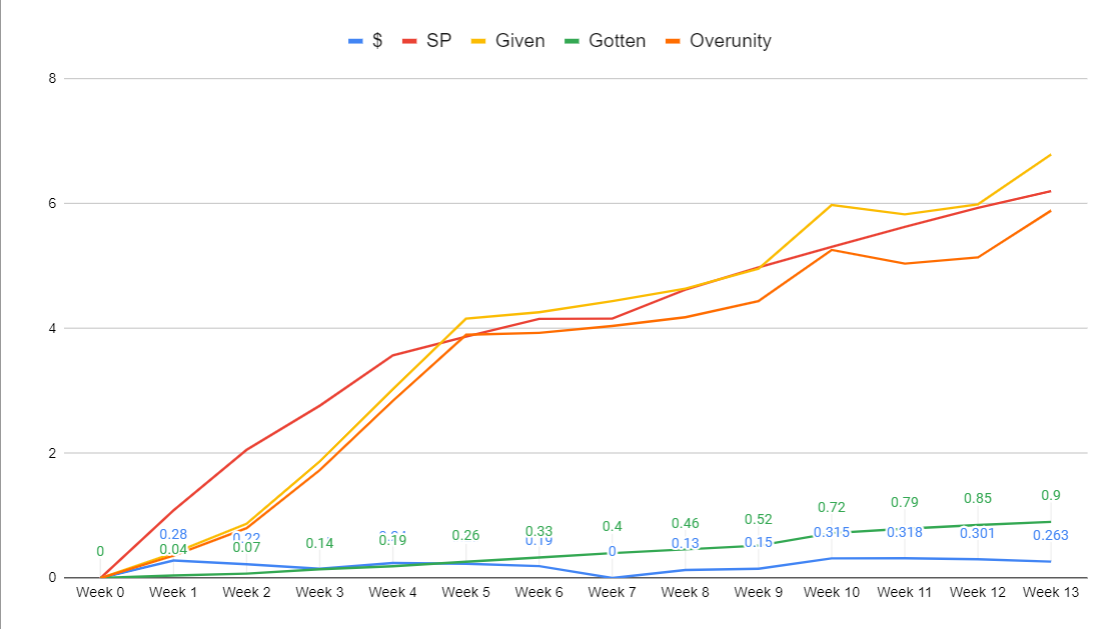This screenshot has width=1113, height=629.
Task: Click the Given line peak at Week 13
Action: pos(1051,155)
